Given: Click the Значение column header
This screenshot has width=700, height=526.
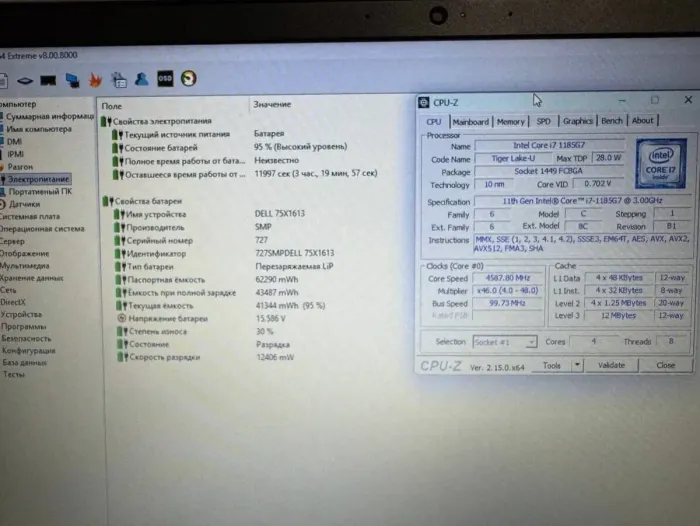Looking at the screenshot, I should (x=273, y=104).
